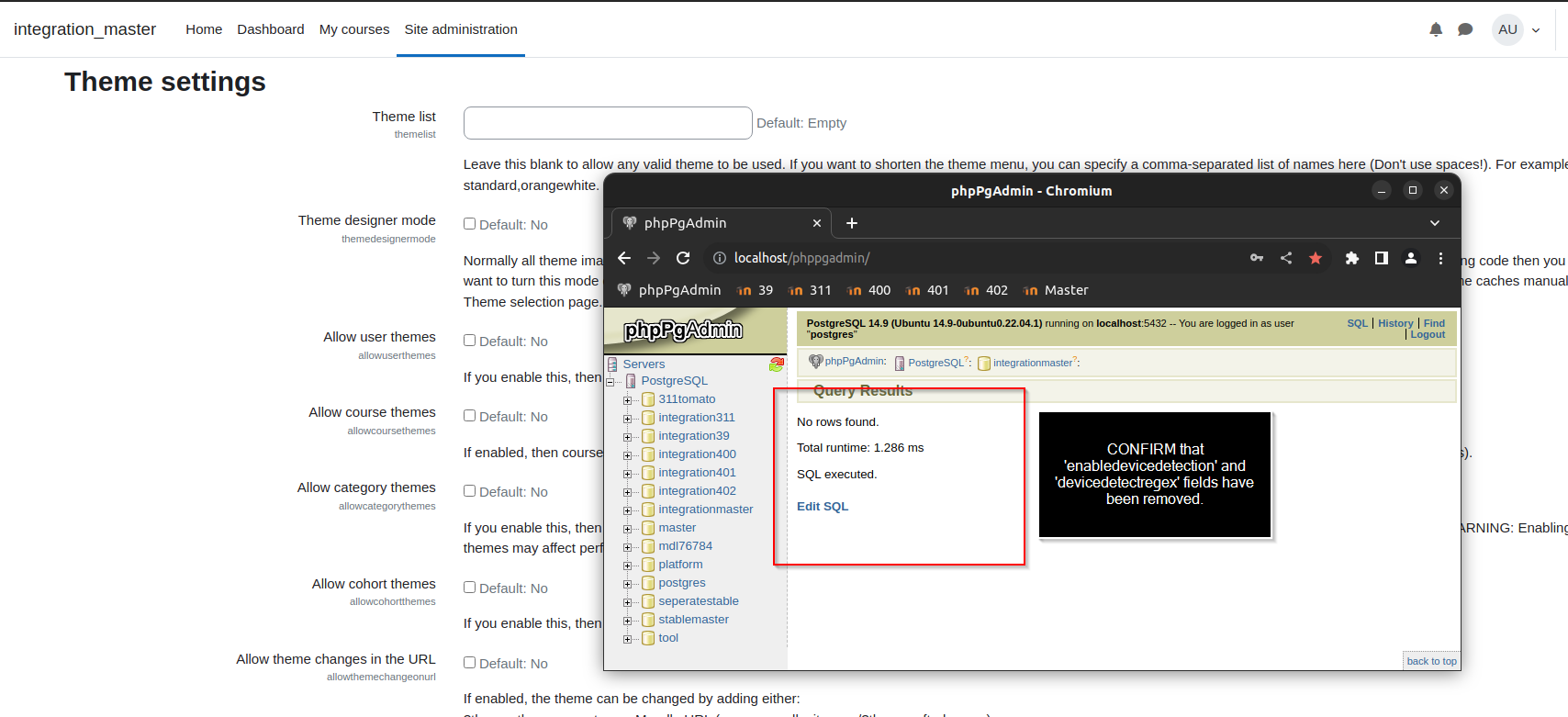Click integration_master site name
Viewport: 1568px width, 717px height.
(x=85, y=29)
